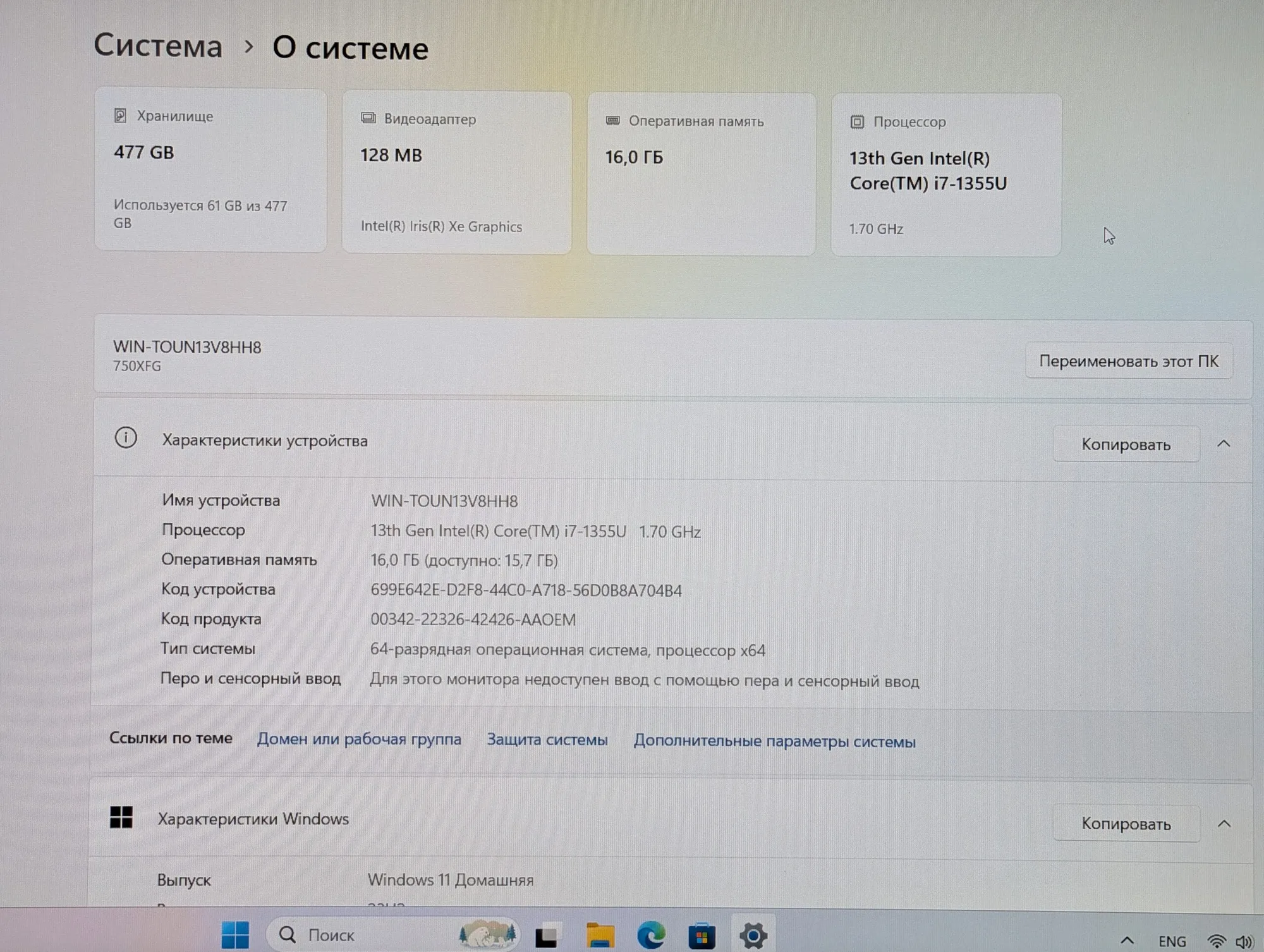The height and width of the screenshot is (952, 1264).
Task: Copy device specifications with Копировать button
Action: point(1126,444)
